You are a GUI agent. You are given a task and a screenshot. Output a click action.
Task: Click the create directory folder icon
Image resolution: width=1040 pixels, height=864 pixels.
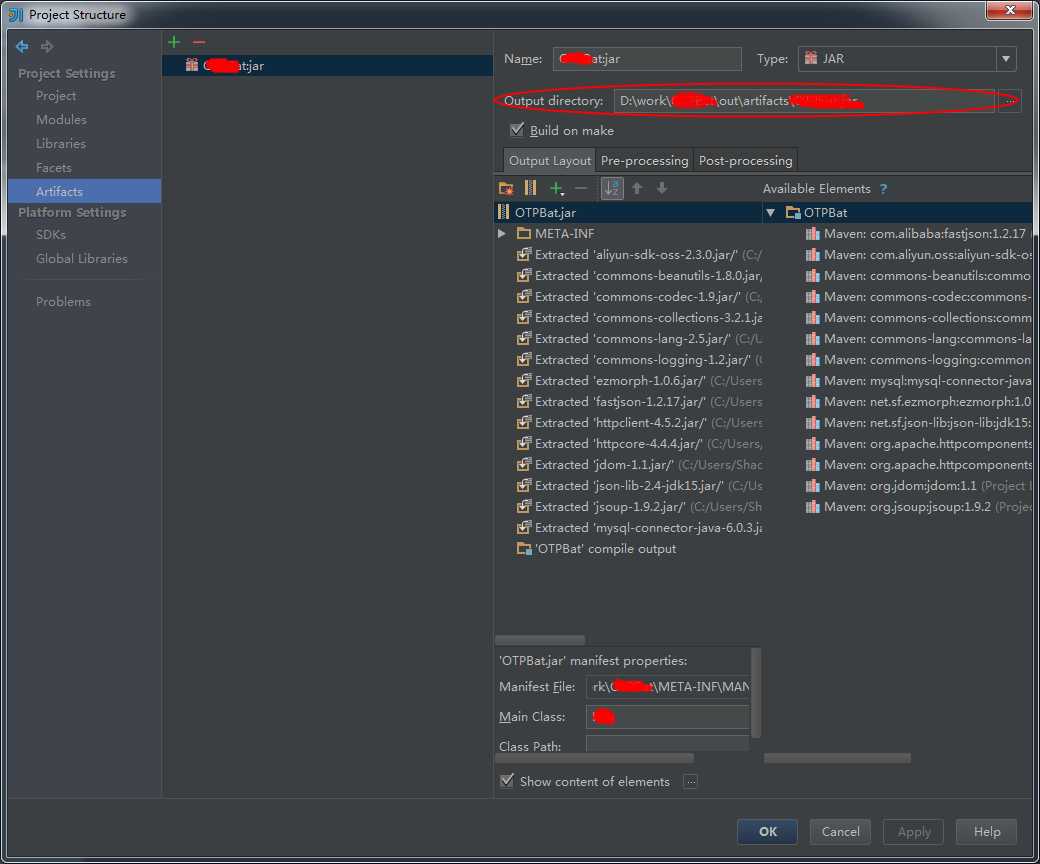505,189
